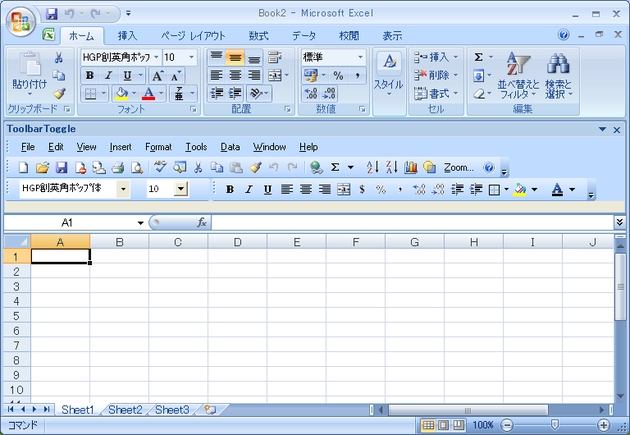Image resolution: width=630 pixels, height=435 pixels.
Task: Toggle ribbon Align Text Left
Action: pyautogui.click(x=216, y=76)
